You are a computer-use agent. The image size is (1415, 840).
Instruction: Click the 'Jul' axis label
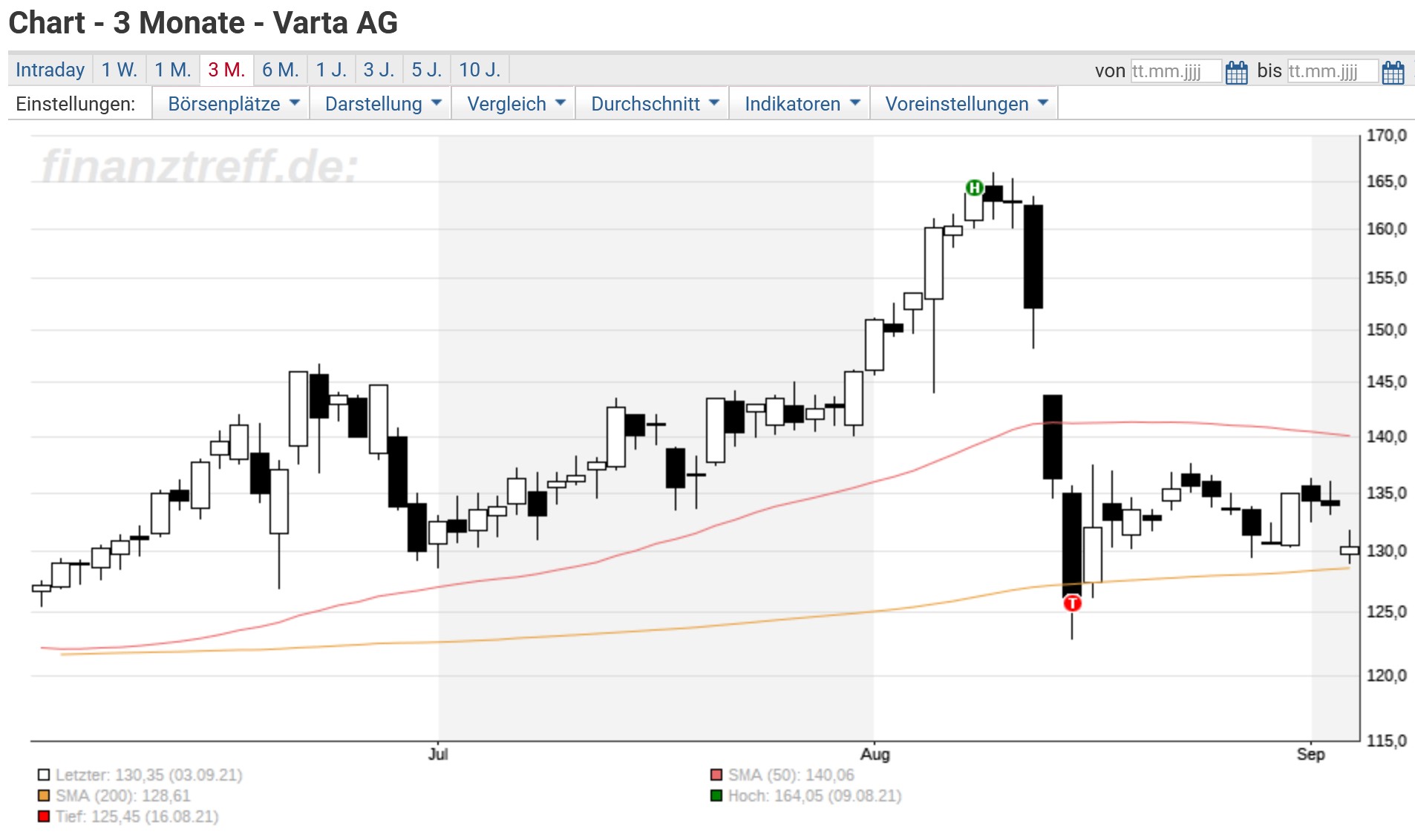pos(438,754)
